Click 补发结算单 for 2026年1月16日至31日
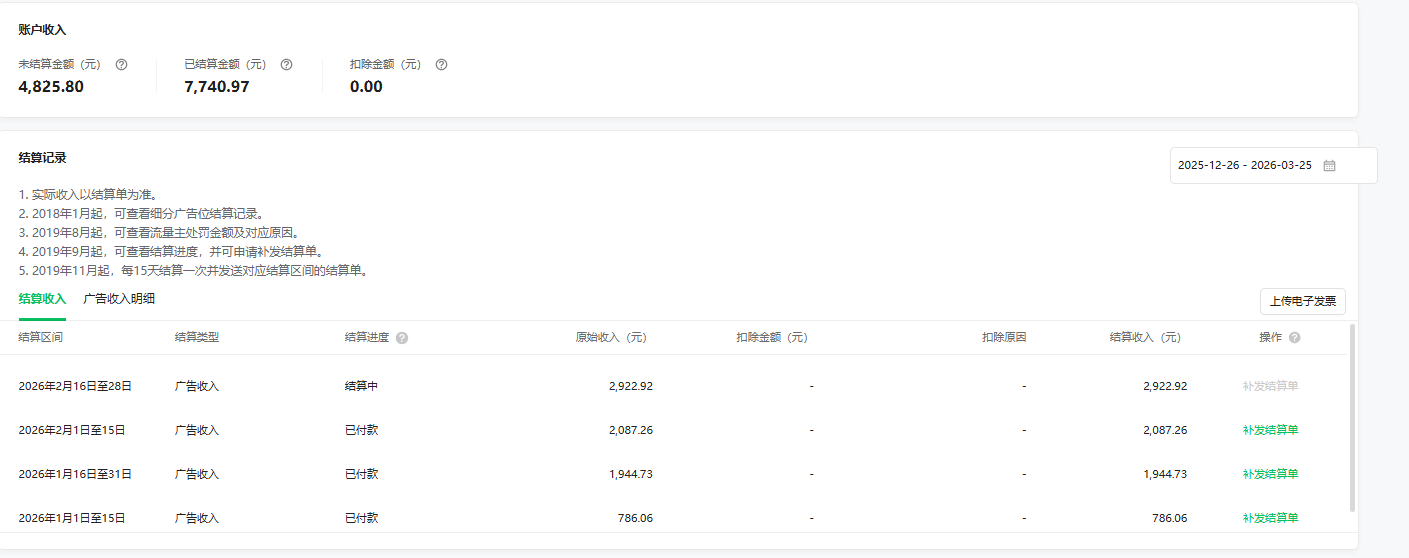 point(1270,474)
